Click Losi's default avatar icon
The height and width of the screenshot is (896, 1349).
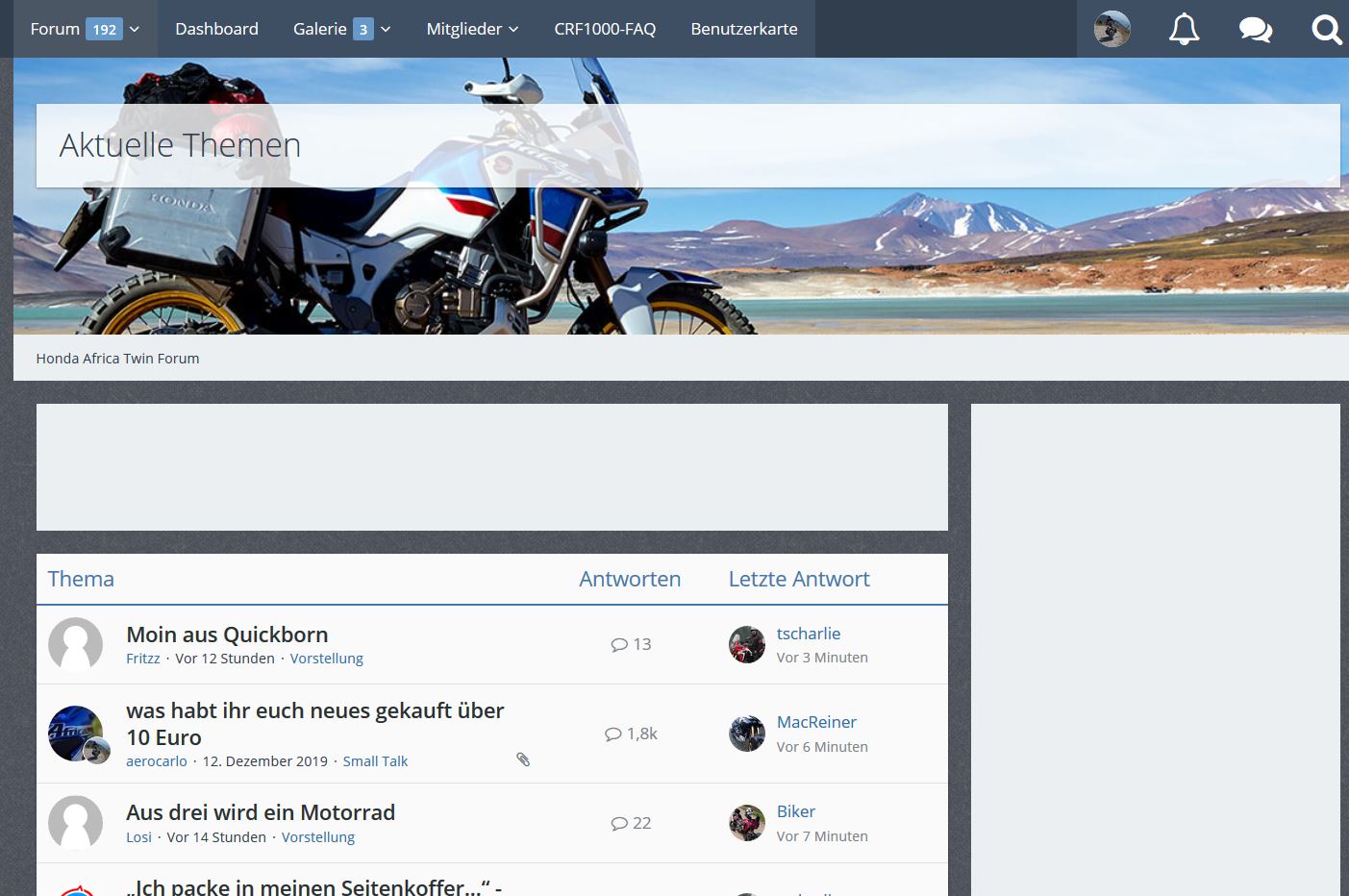tap(75, 823)
